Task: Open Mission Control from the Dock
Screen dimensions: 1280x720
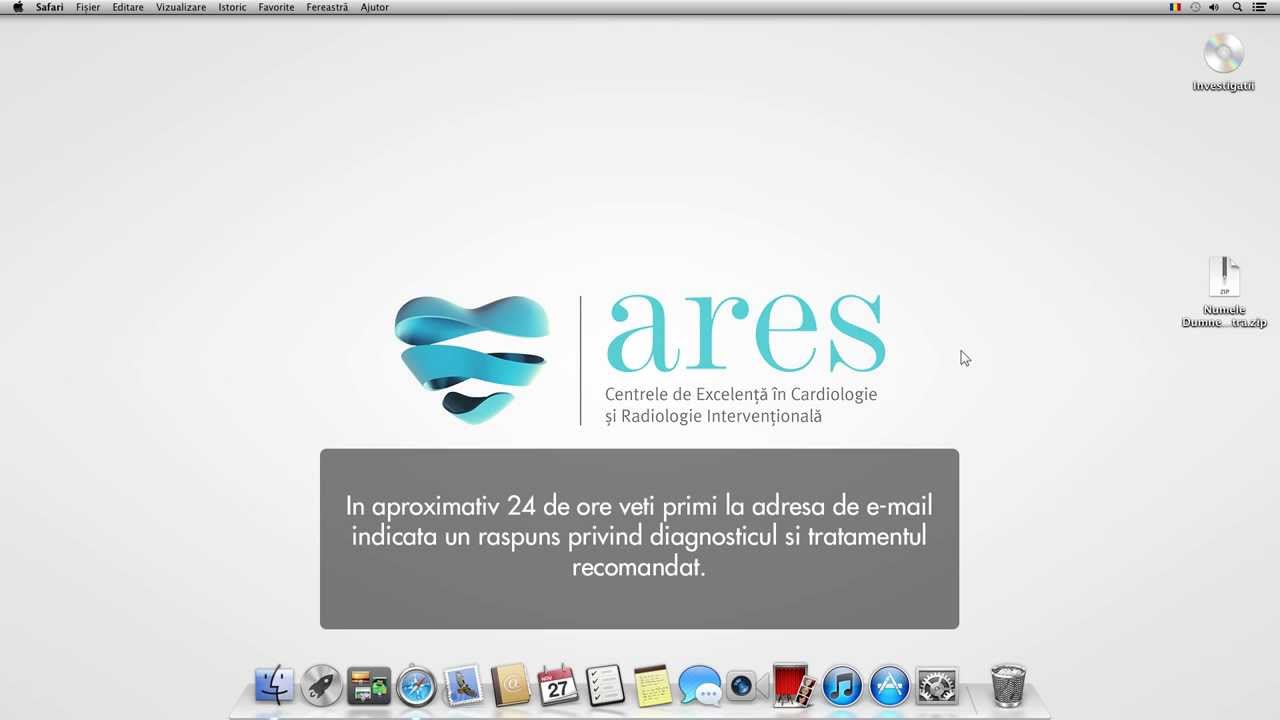Action: (368, 686)
